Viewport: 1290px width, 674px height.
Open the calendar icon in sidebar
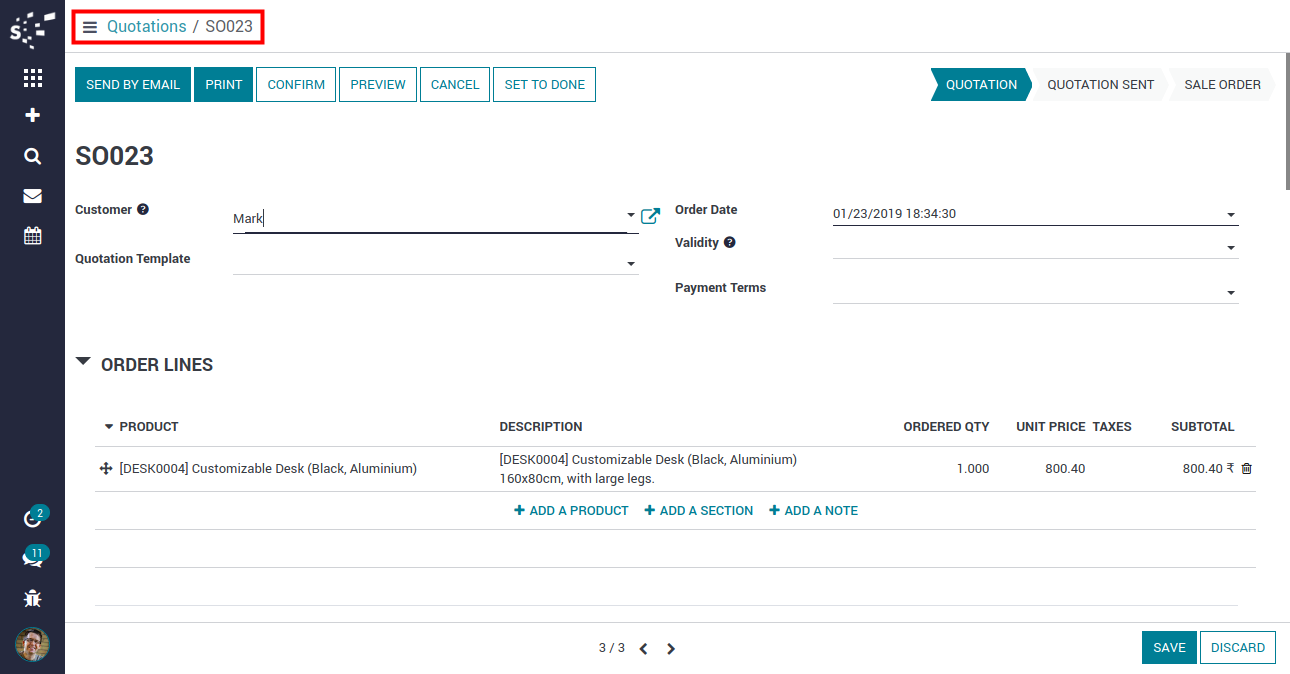tap(32, 236)
